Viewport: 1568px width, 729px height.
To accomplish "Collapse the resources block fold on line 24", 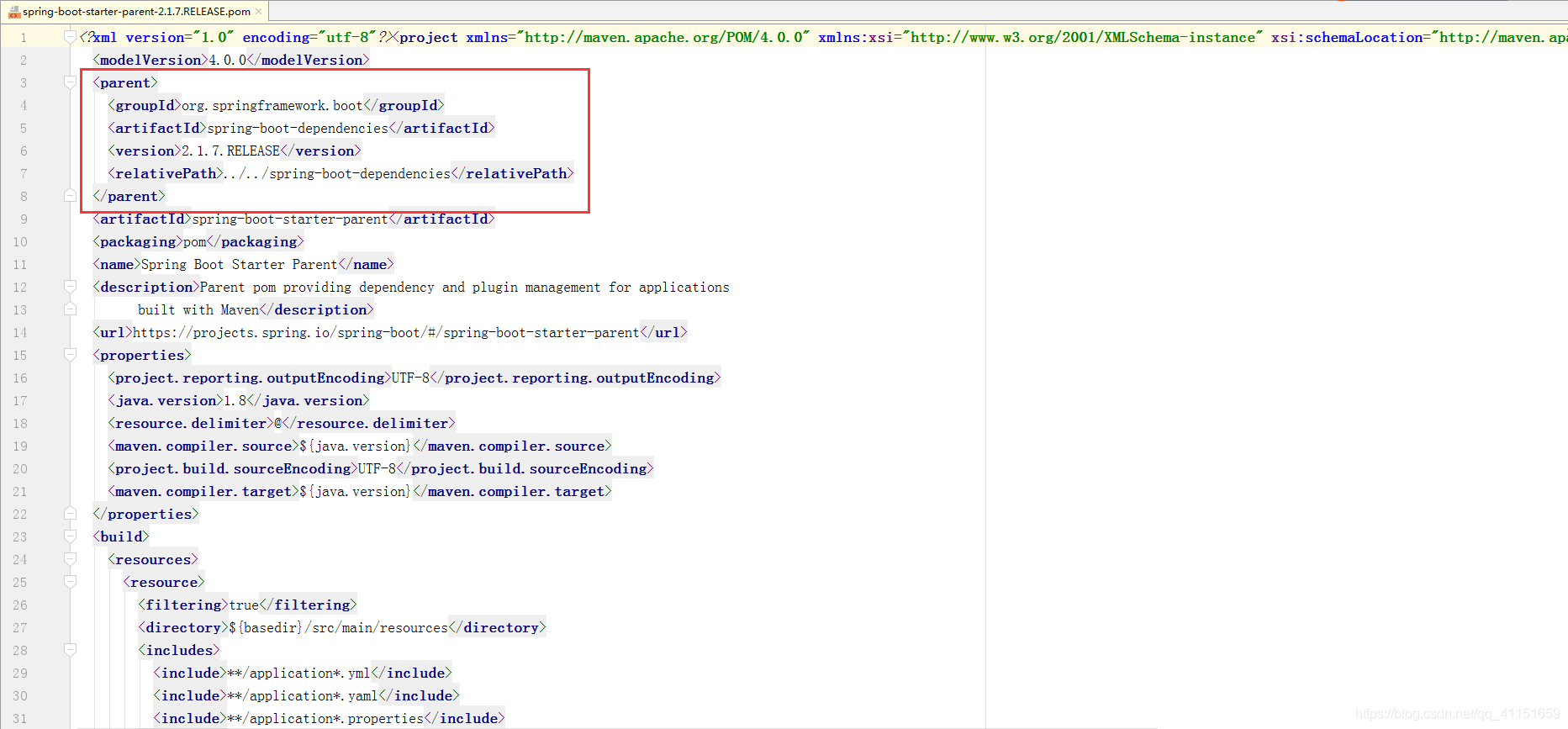I will pyautogui.click(x=71, y=559).
